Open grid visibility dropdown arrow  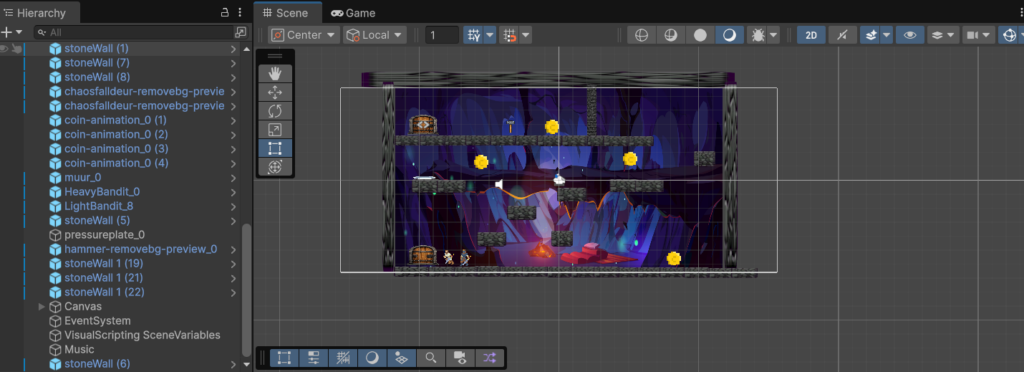(489, 35)
